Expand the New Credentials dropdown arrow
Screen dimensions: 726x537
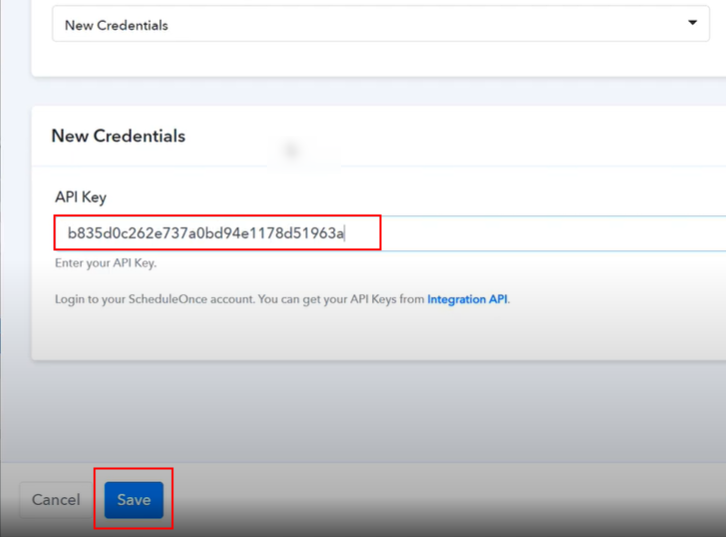(x=692, y=23)
